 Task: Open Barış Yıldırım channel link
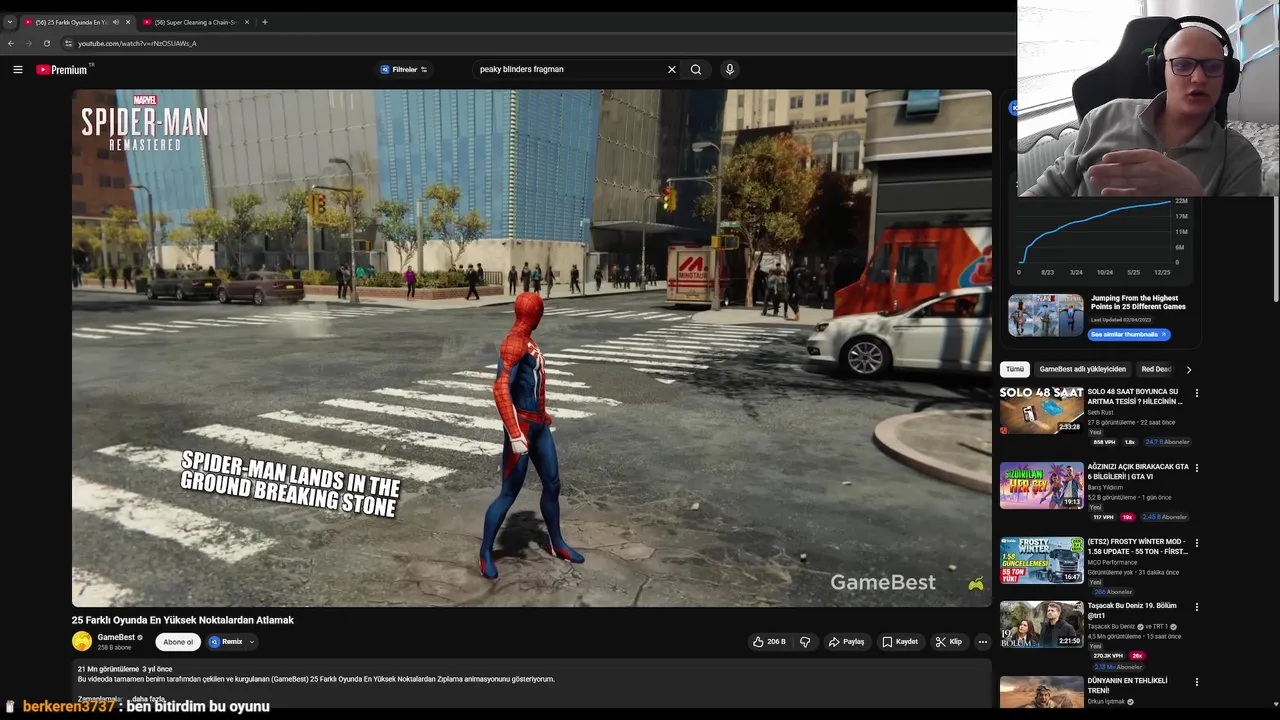point(1107,487)
